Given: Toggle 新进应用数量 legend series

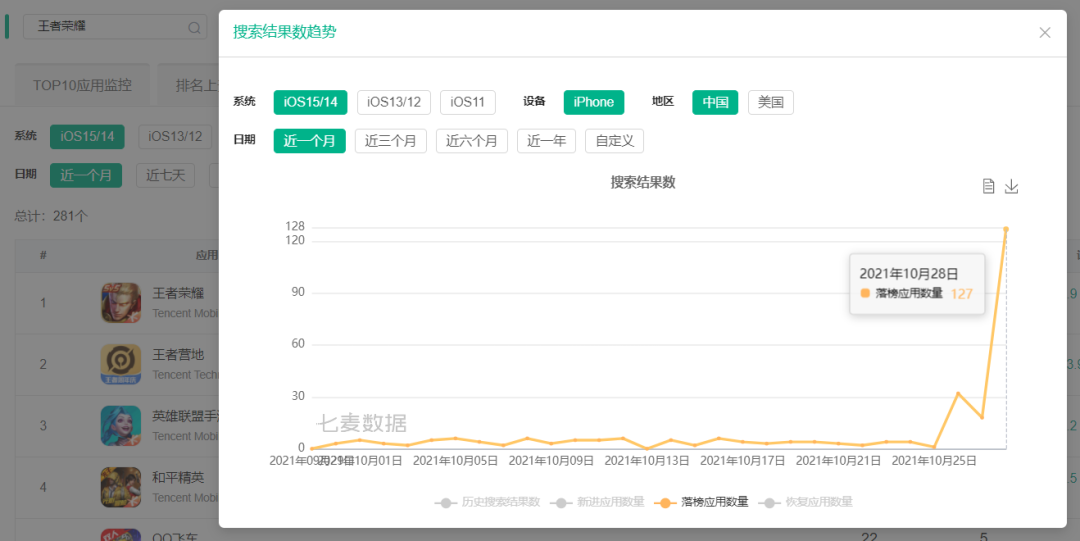Looking at the screenshot, I should pyautogui.click(x=598, y=502).
